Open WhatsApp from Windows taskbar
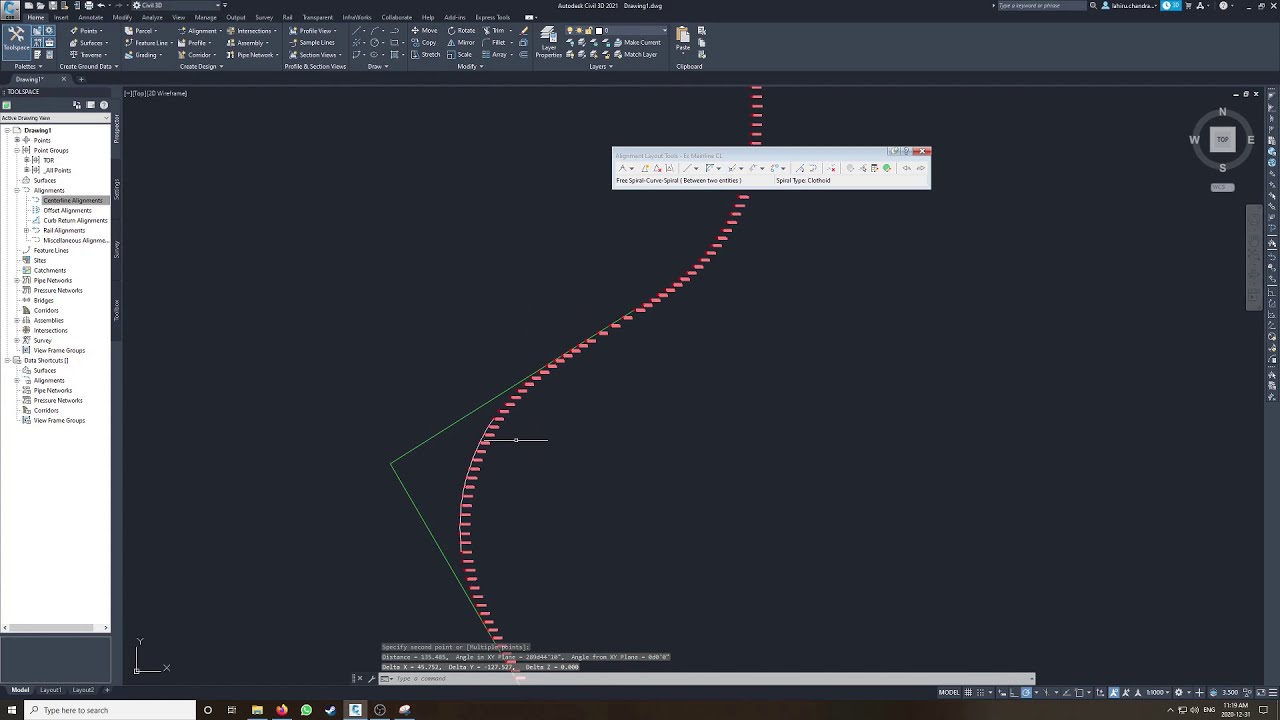1280x720 pixels. point(306,710)
